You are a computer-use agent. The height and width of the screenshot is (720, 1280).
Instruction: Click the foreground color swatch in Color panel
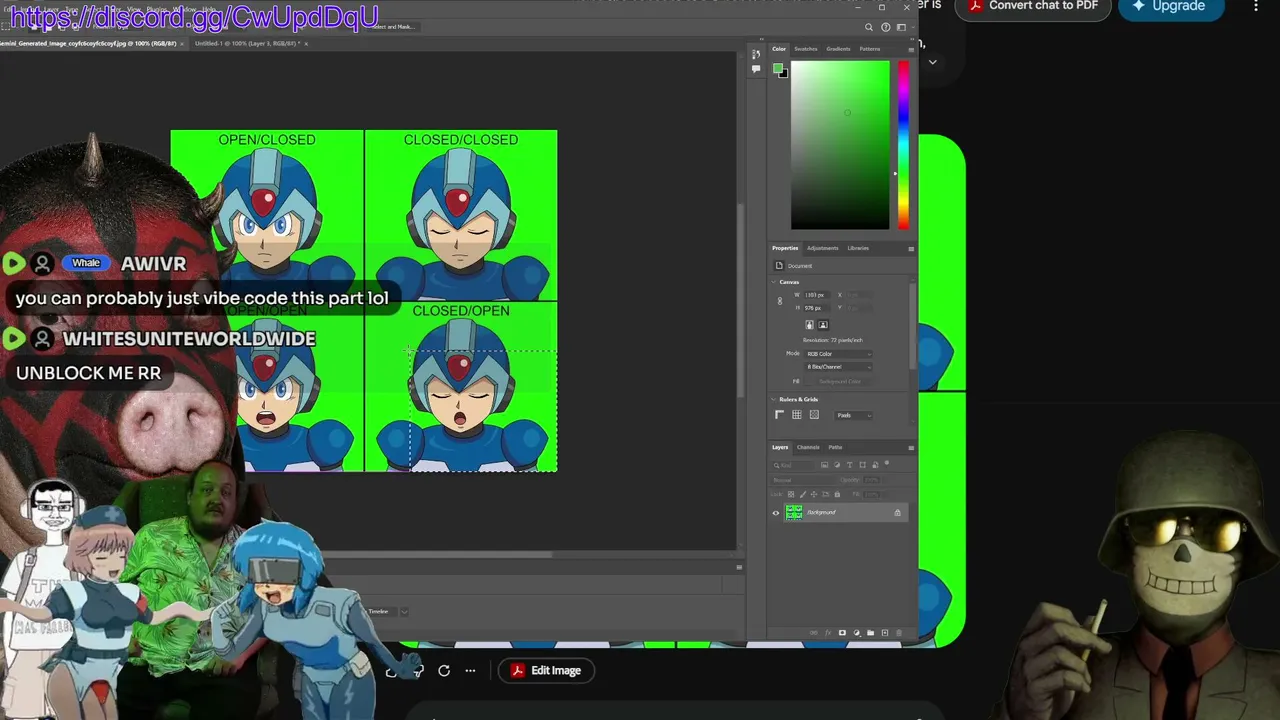(778, 68)
